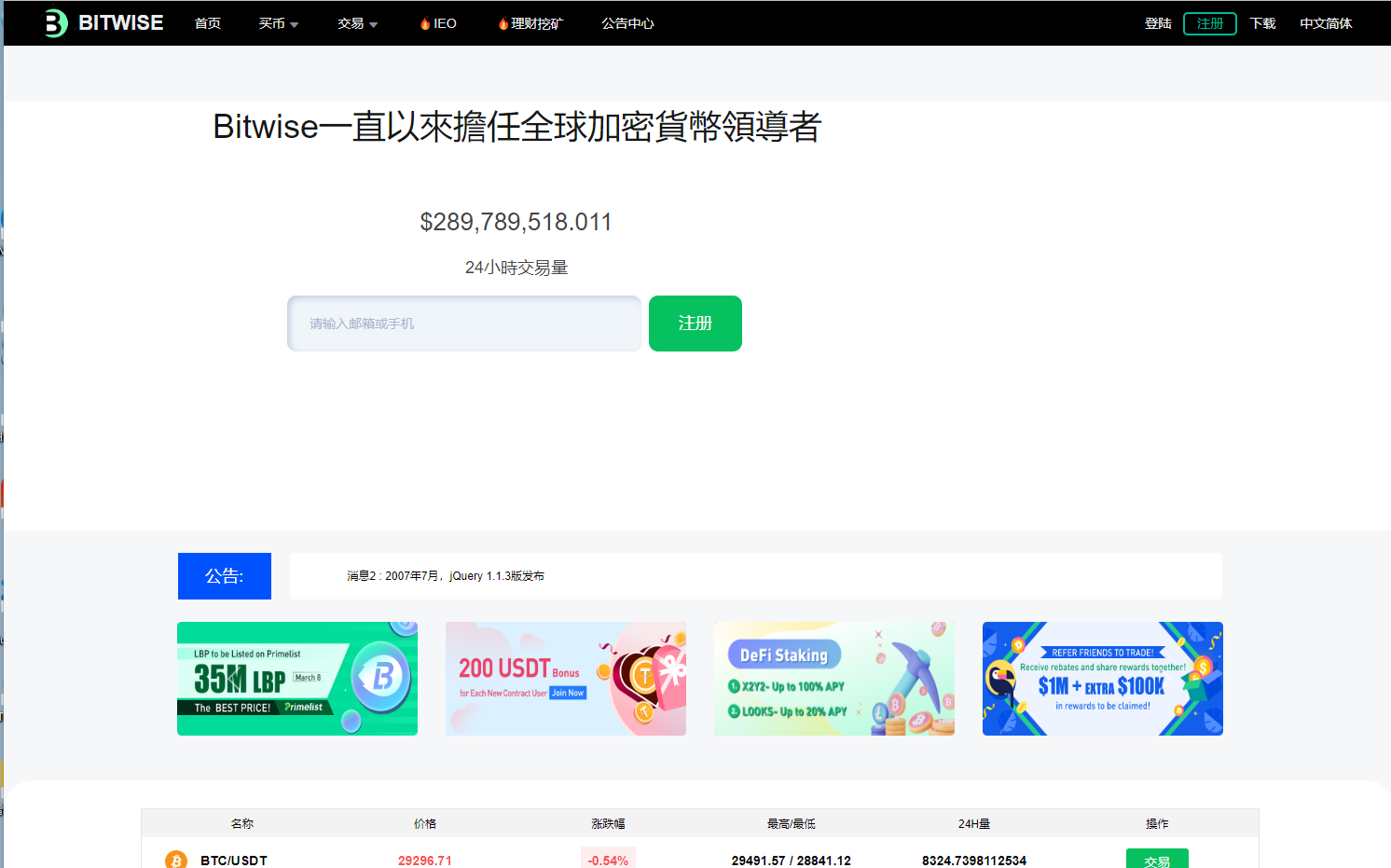
Task: Open the Refer Friends to Trade banner
Action: [x=1103, y=679]
